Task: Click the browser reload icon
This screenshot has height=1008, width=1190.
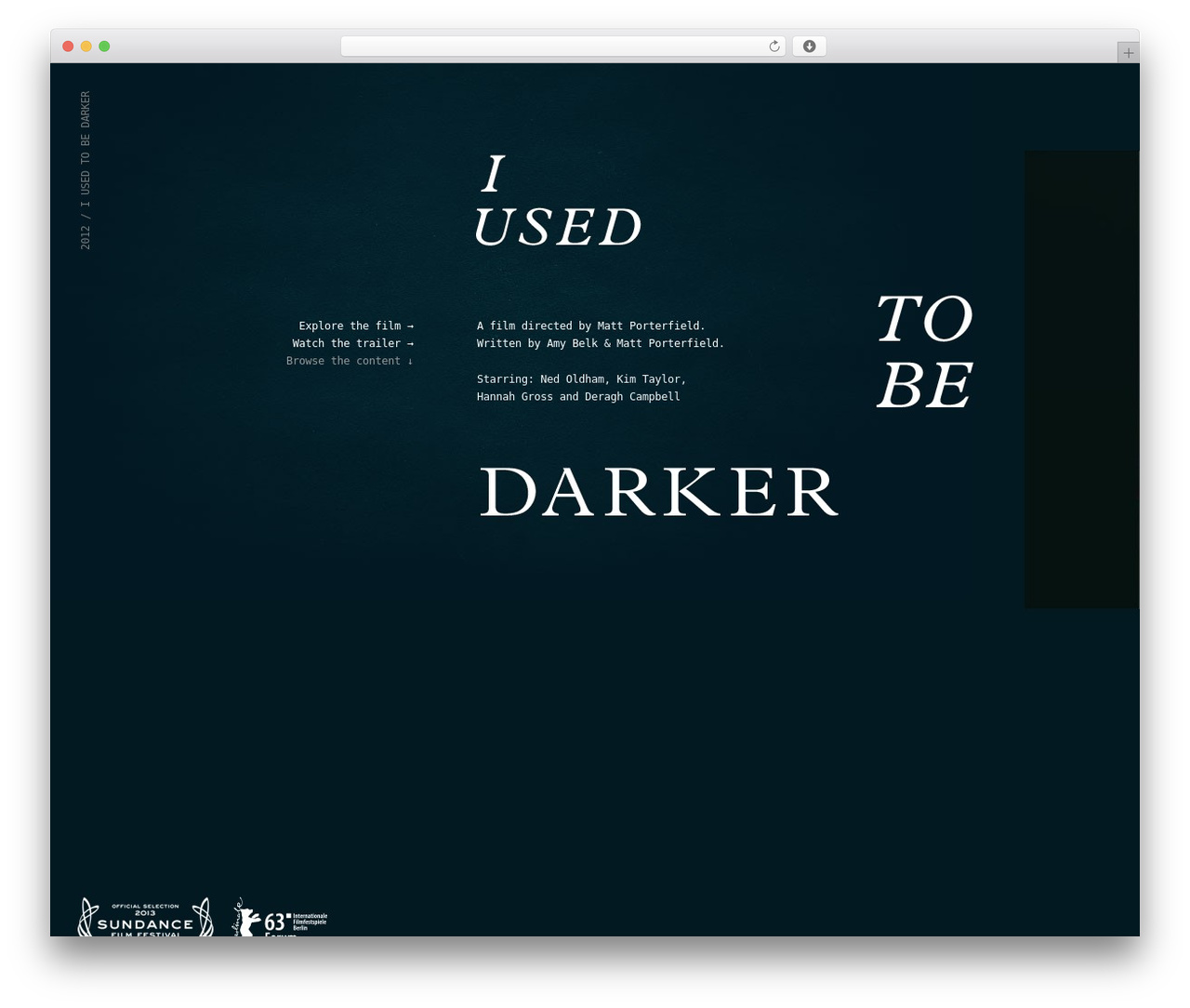Action: pos(773,46)
